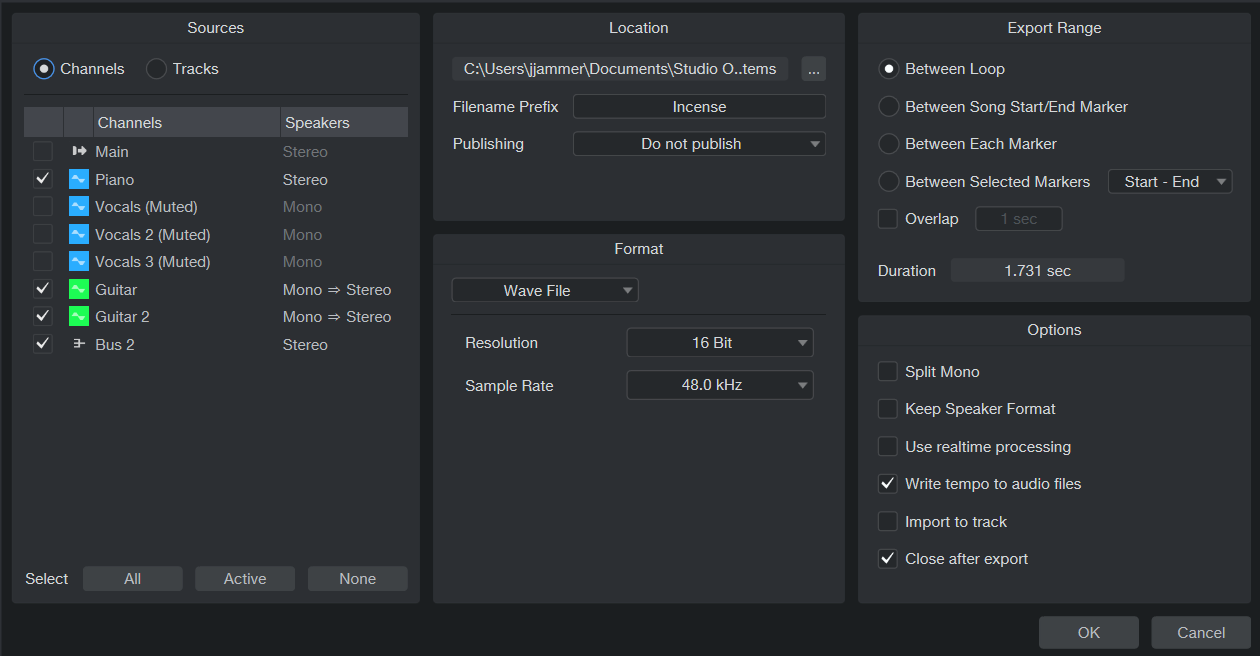Screen dimensions: 1260x656
Task: Disable Close after export option
Action: pyautogui.click(x=888, y=559)
